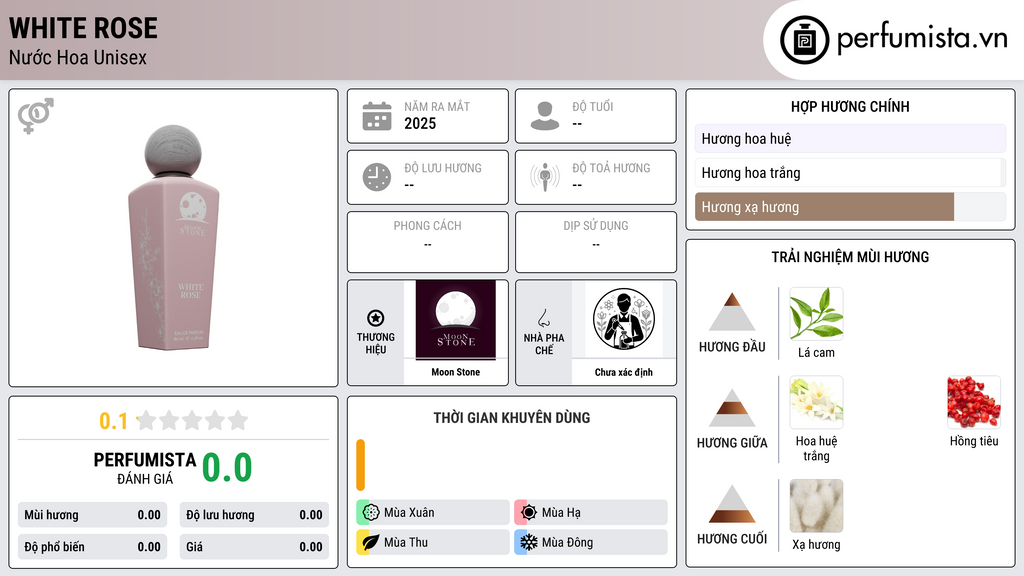Click the Giá score row
Screen dimensions: 1024x576
click(254, 547)
